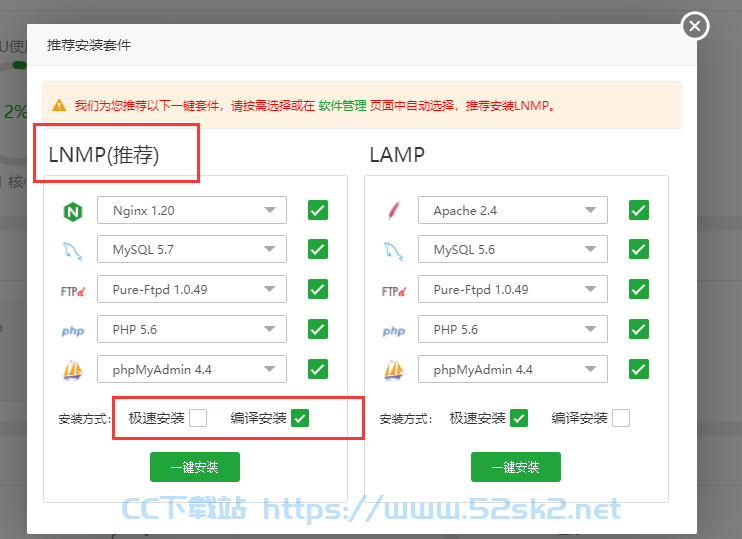Click the php logo icon in LNMP
Viewport: 742px width, 539px height.
pos(73,331)
